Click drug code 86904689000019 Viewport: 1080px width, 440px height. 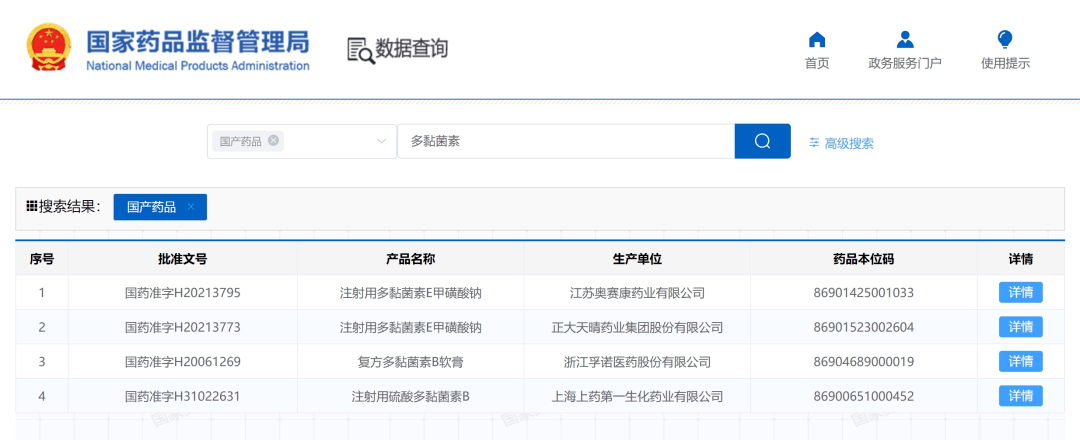click(863, 362)
